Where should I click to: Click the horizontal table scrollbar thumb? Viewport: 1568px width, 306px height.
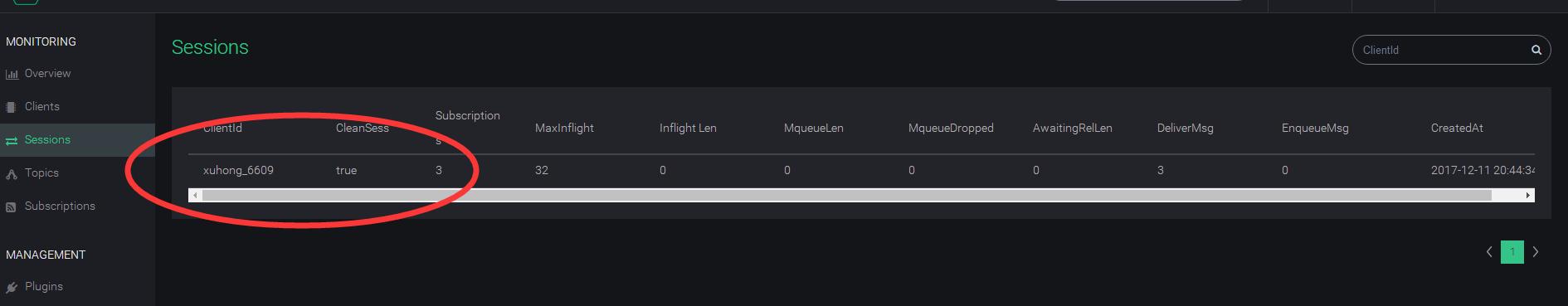tap(847, 196)
